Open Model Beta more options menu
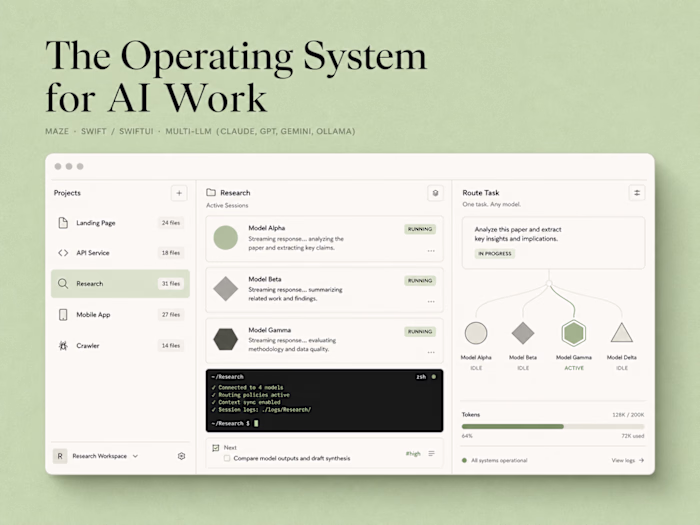 431,302
